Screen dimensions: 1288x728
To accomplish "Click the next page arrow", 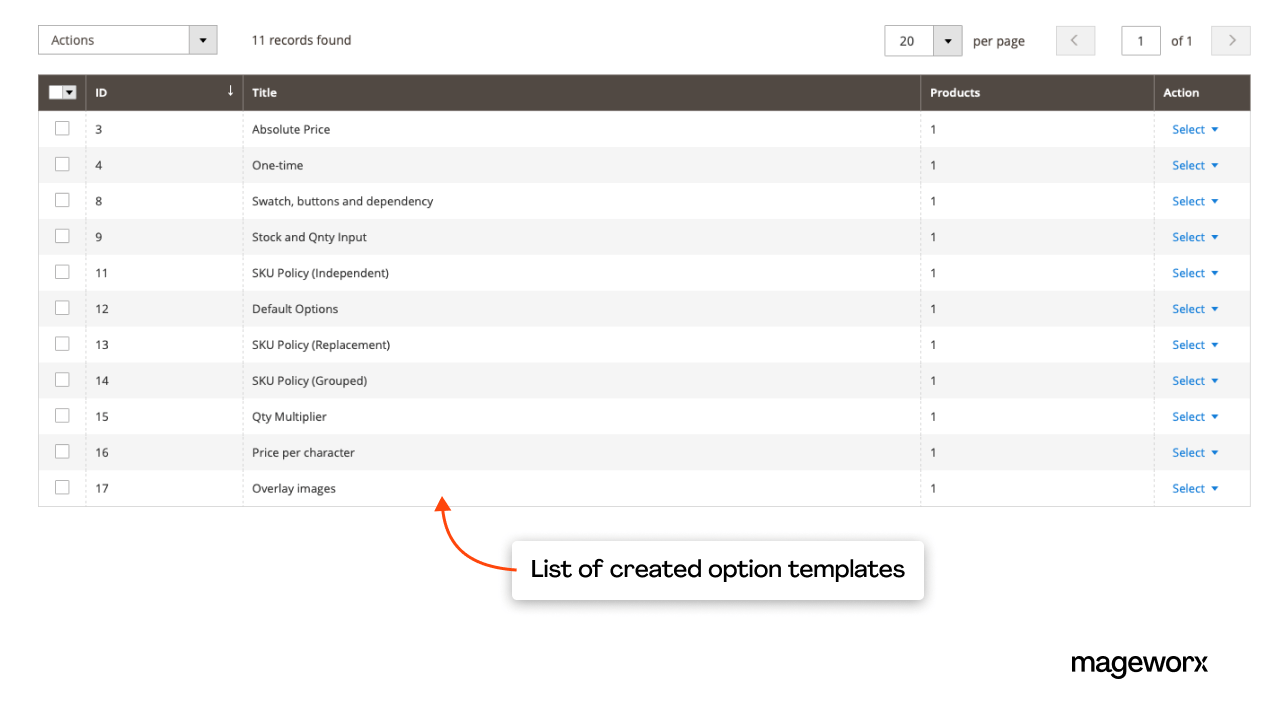I will pyautogui.click(x=1230, y=40).
